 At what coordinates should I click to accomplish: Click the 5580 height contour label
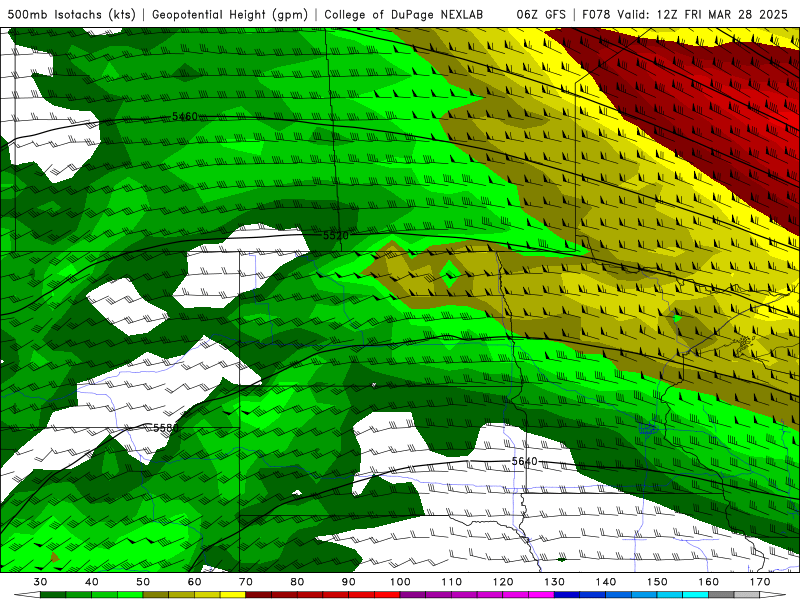coord(166,428)
